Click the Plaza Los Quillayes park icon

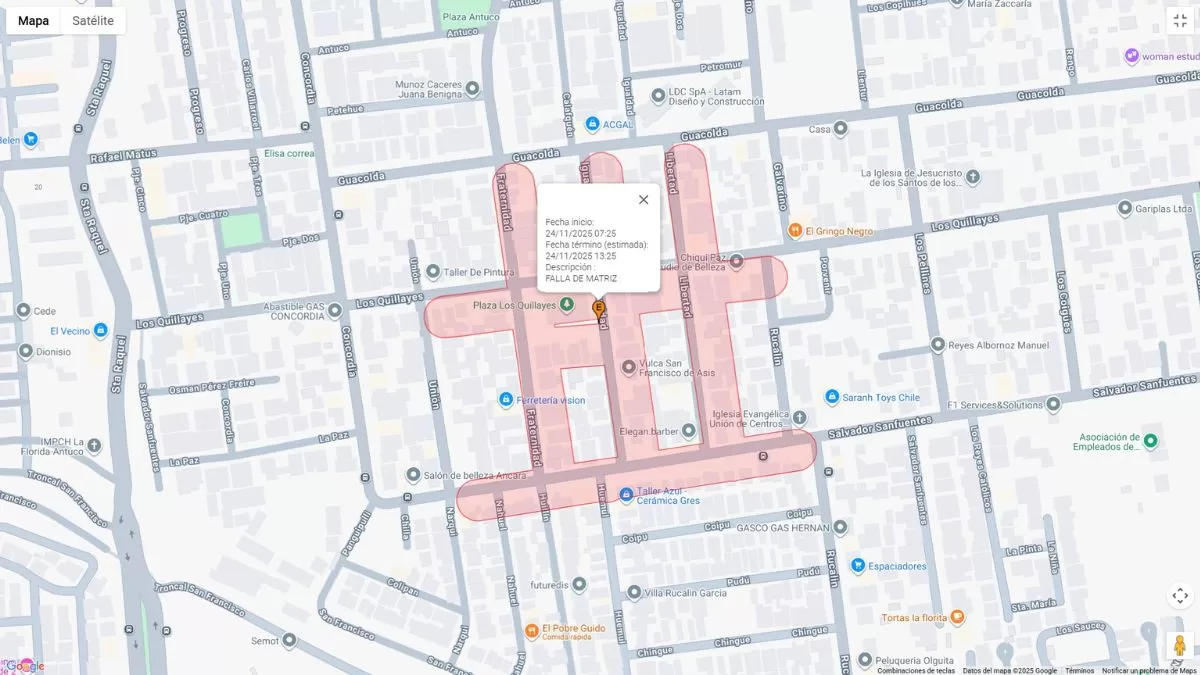click(567, 304)
